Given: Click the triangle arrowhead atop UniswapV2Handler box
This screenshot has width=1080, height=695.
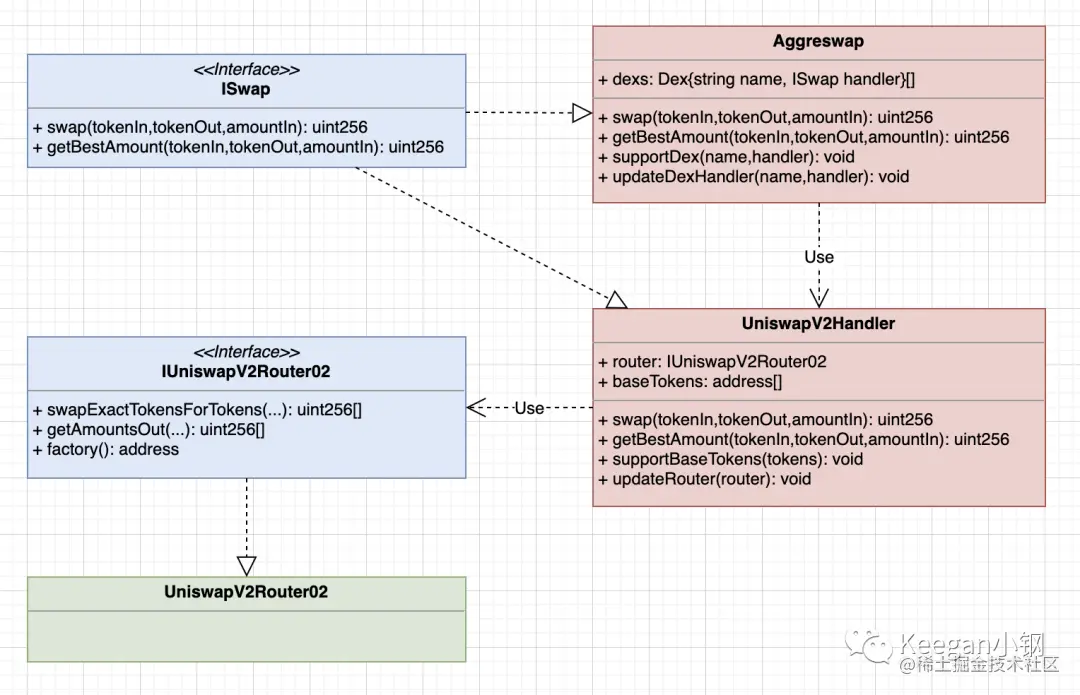Looking at the screenshot, I should click(616, 300).
